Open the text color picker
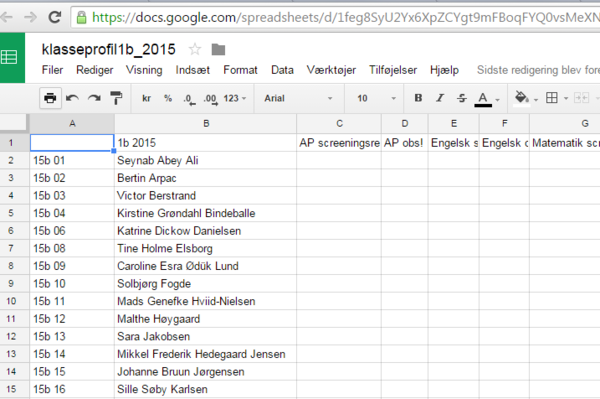Screen dimensions: 600x399 pos(483,99)
